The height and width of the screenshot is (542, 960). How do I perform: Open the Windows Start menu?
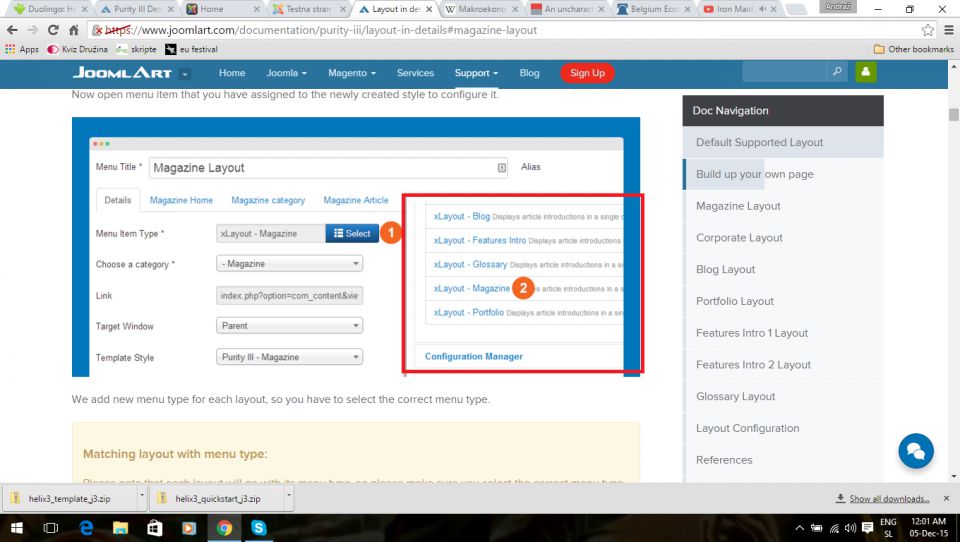17,528
